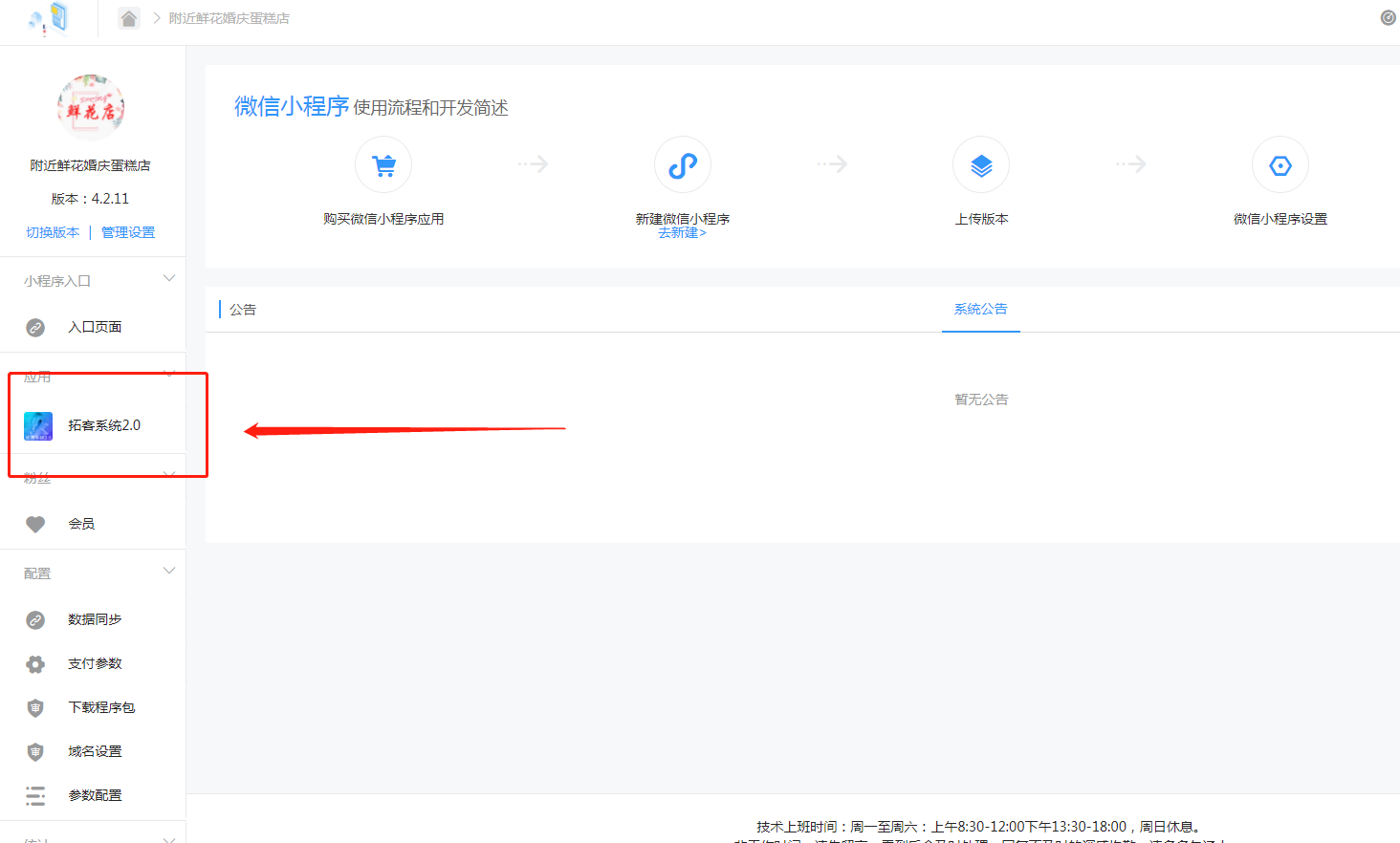Click the shield icon beside 域名设置
The height and width of the screenshot is (843, 1400).
point(35,751)
